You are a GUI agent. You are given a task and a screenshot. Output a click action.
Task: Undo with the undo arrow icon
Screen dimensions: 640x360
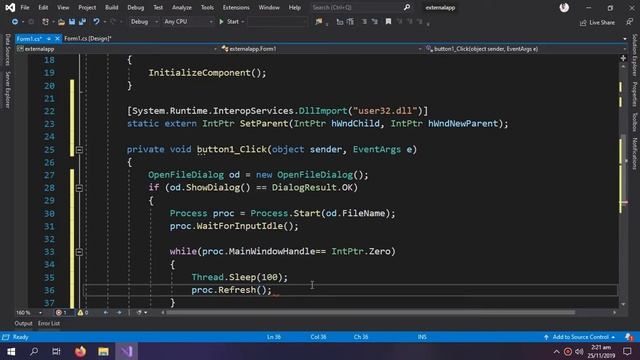(x=96, y=22)
